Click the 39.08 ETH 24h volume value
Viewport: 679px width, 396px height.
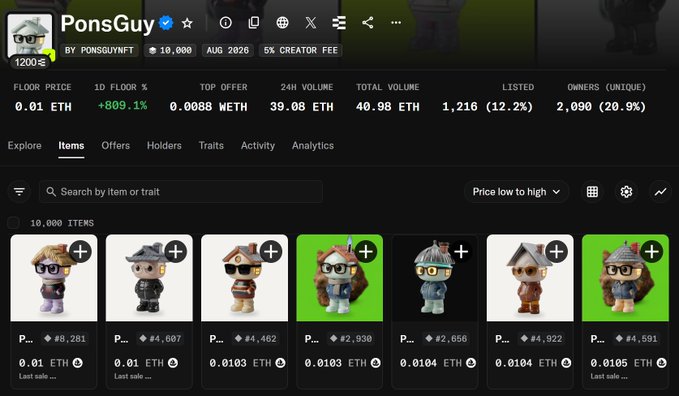coord(301,107)
